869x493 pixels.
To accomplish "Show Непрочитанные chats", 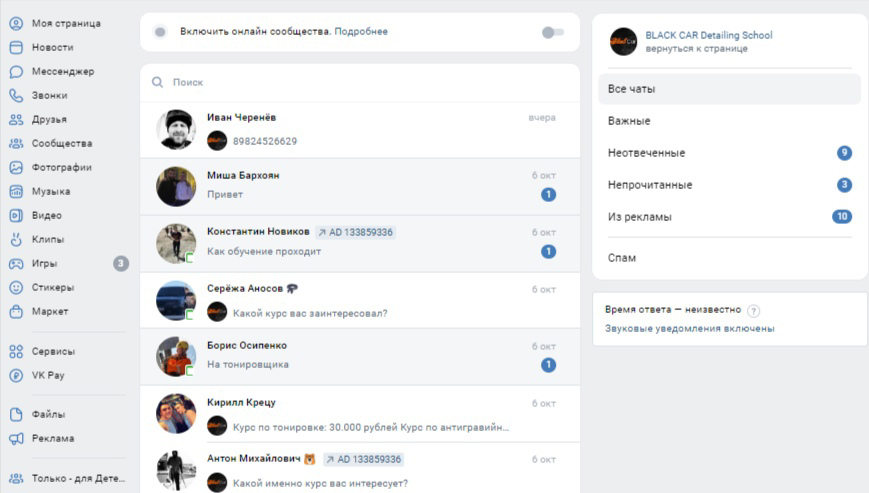I will tap(729, 185).
